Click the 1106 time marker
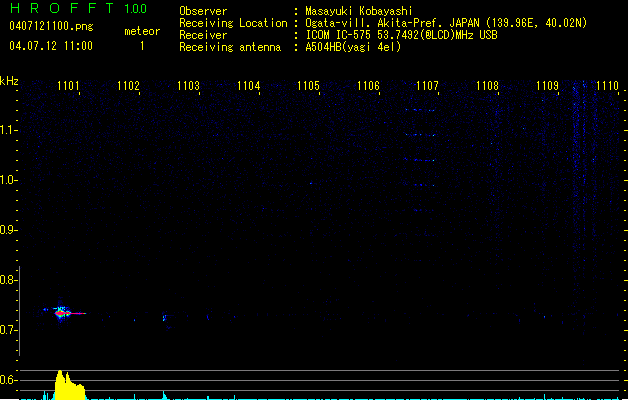Viewport: 629px width, 400px height. coord(368,86)
